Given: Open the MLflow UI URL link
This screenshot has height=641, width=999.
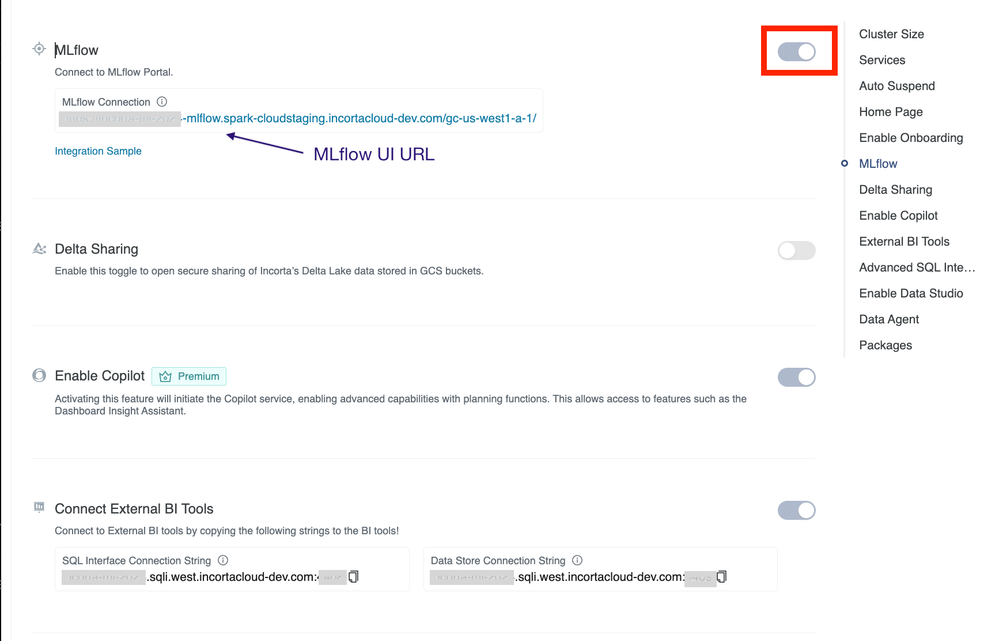Looking at the screenshot, I should pyautogui.click(x=359, y=119).
